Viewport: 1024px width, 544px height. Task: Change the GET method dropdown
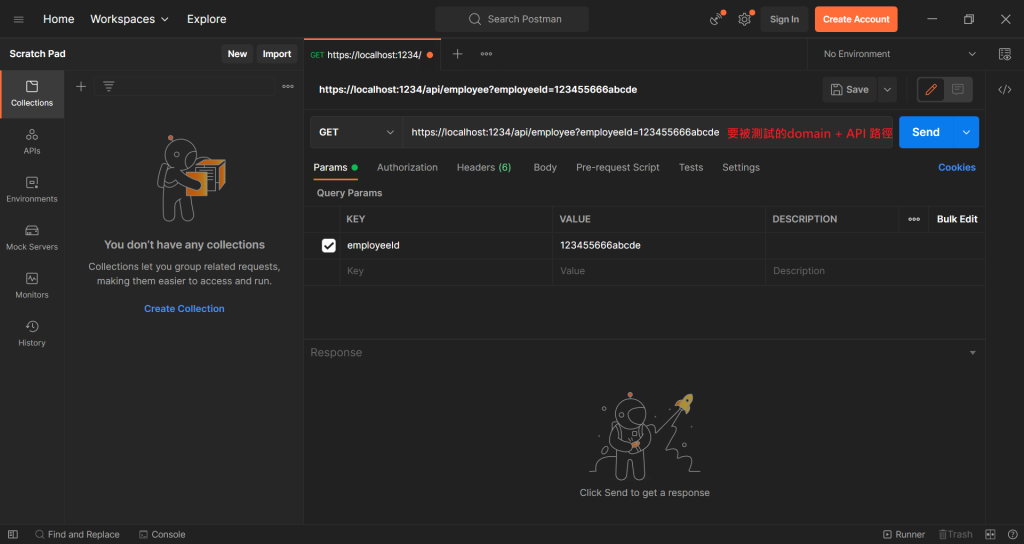[356, 132]
